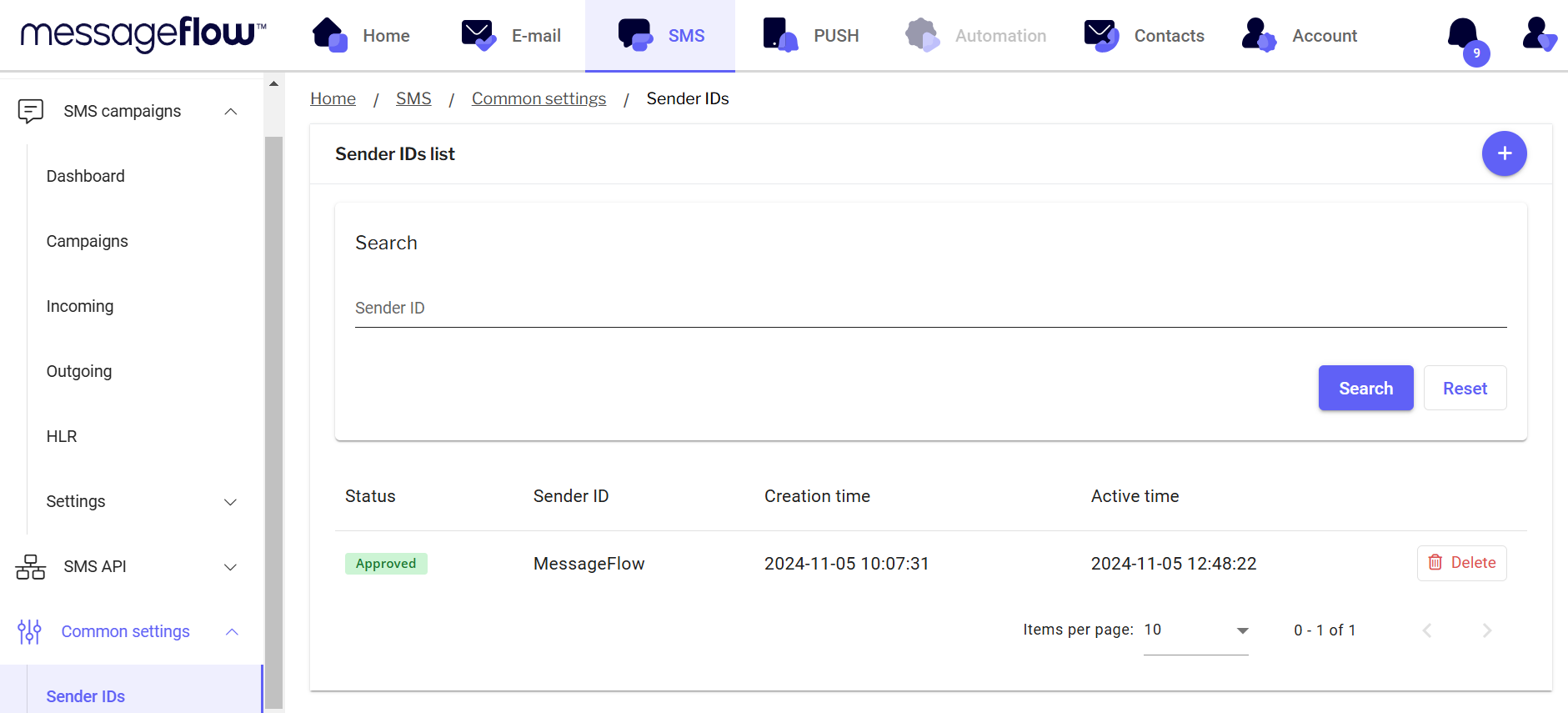The width and height of the screenshot is (1568, 713).
Task: Click the messageflow logo
Action: tap(143, 35)
